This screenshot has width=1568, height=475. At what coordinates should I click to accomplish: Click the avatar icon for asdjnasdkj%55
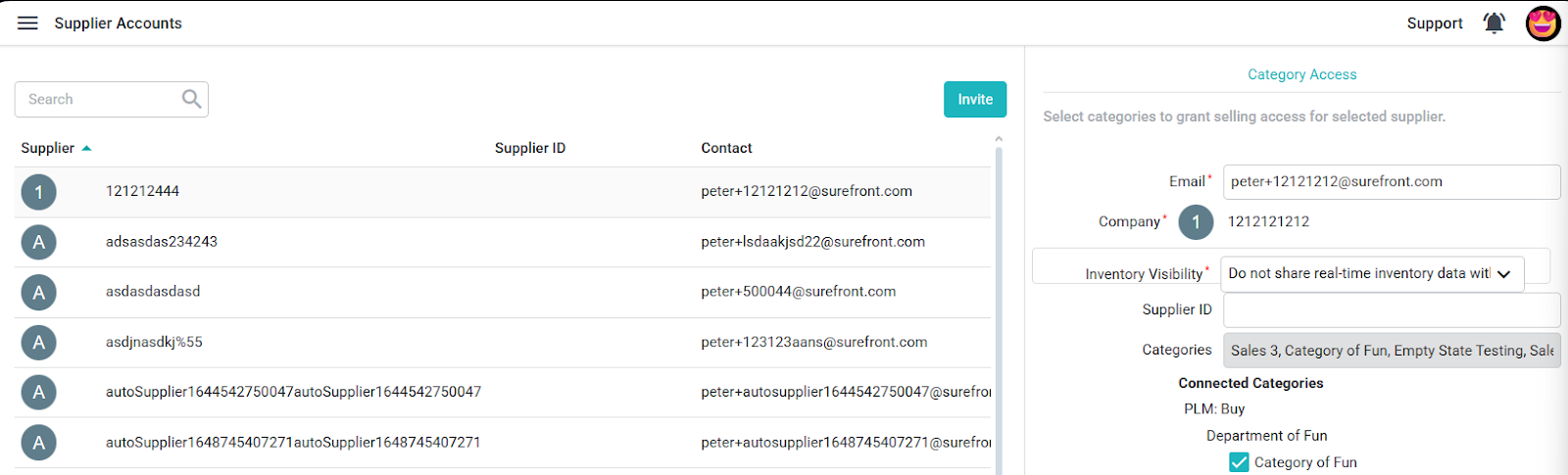pos(38,342)
